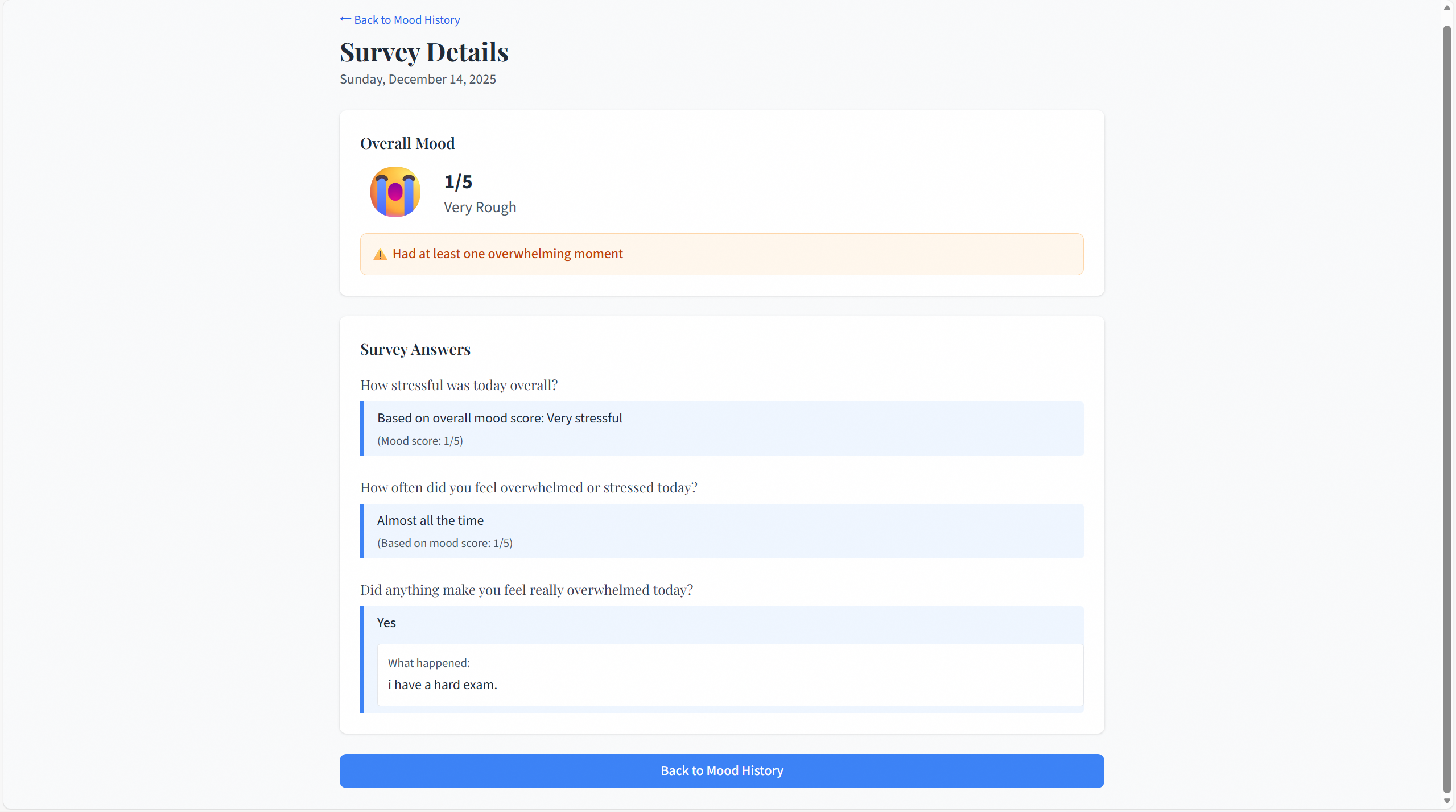The image size is (1456, 812).
Task: Open the top Back to Mood History link
Action: (406, 20)
